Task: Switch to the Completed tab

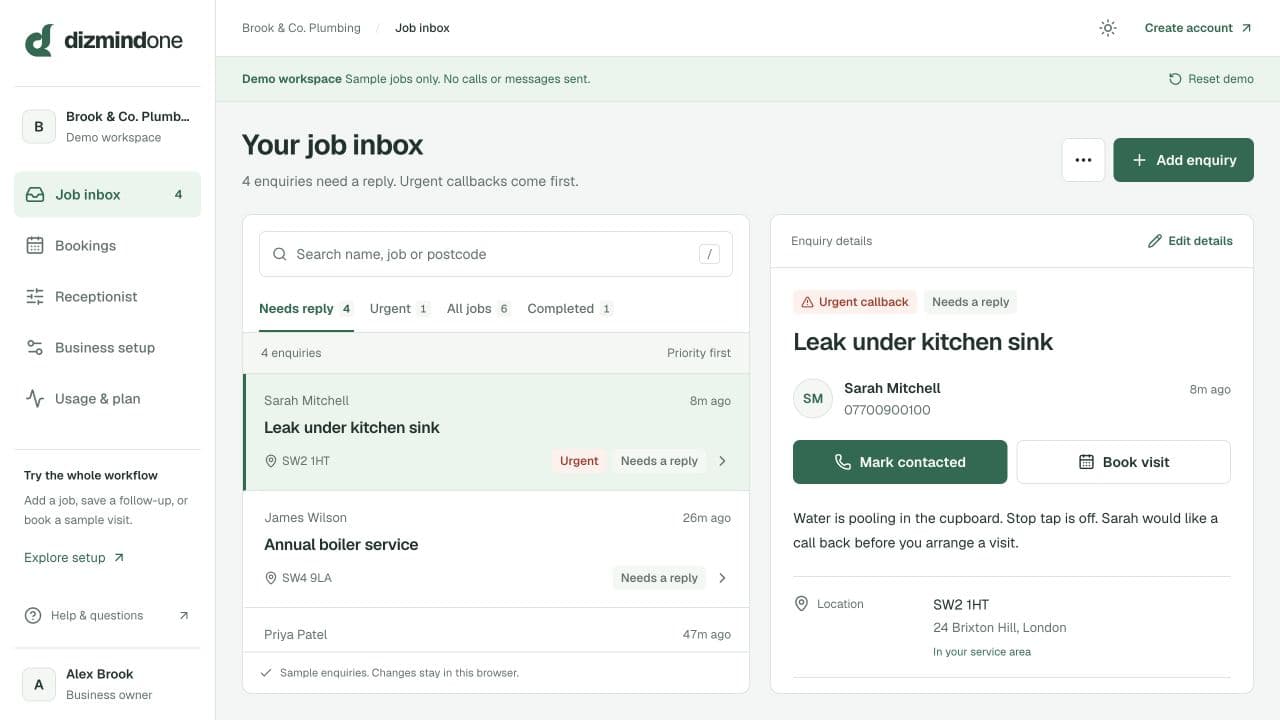Action: coord(570,309)
